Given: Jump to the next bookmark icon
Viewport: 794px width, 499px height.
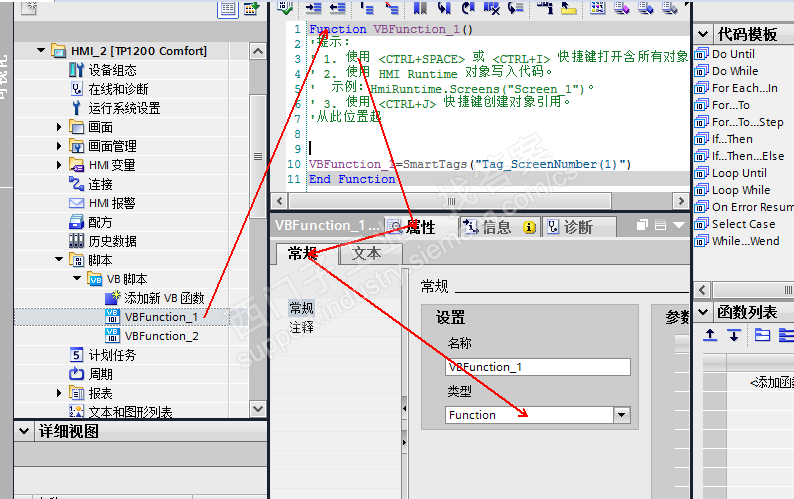Looking at the screenshot, I should coord(468,7).
